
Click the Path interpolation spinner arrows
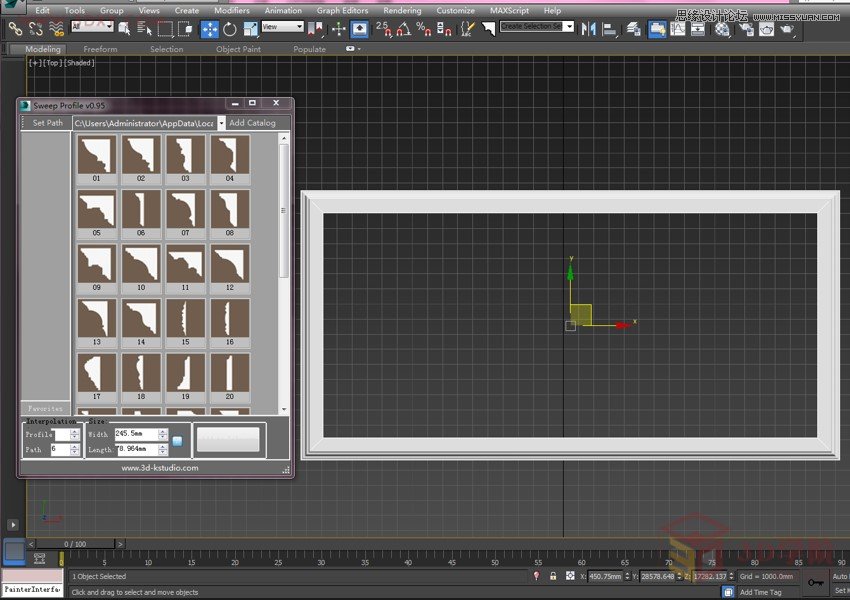coord(75,449)
